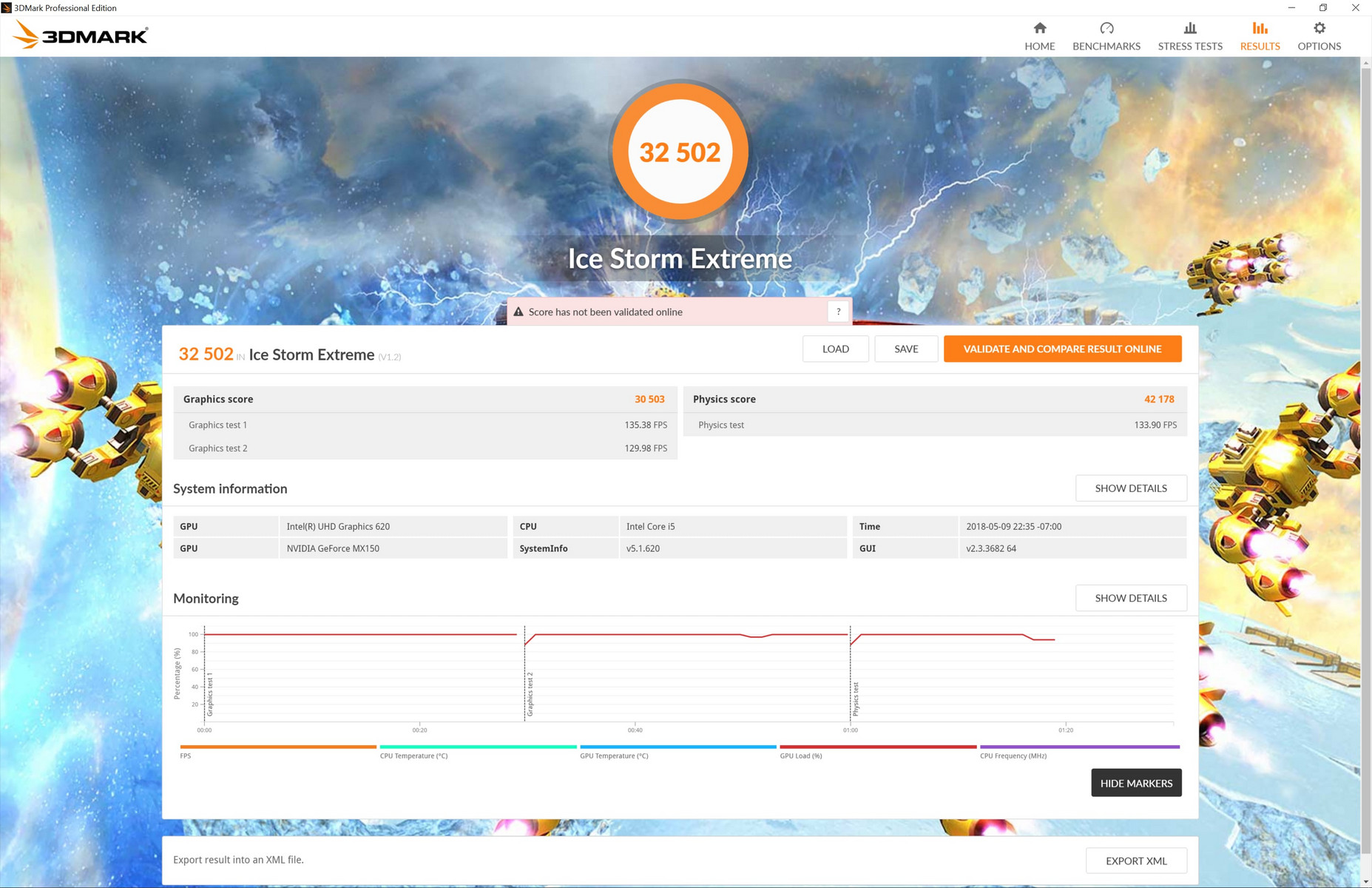Select the Time value 2018-05-09

(x=1013, y=526)
